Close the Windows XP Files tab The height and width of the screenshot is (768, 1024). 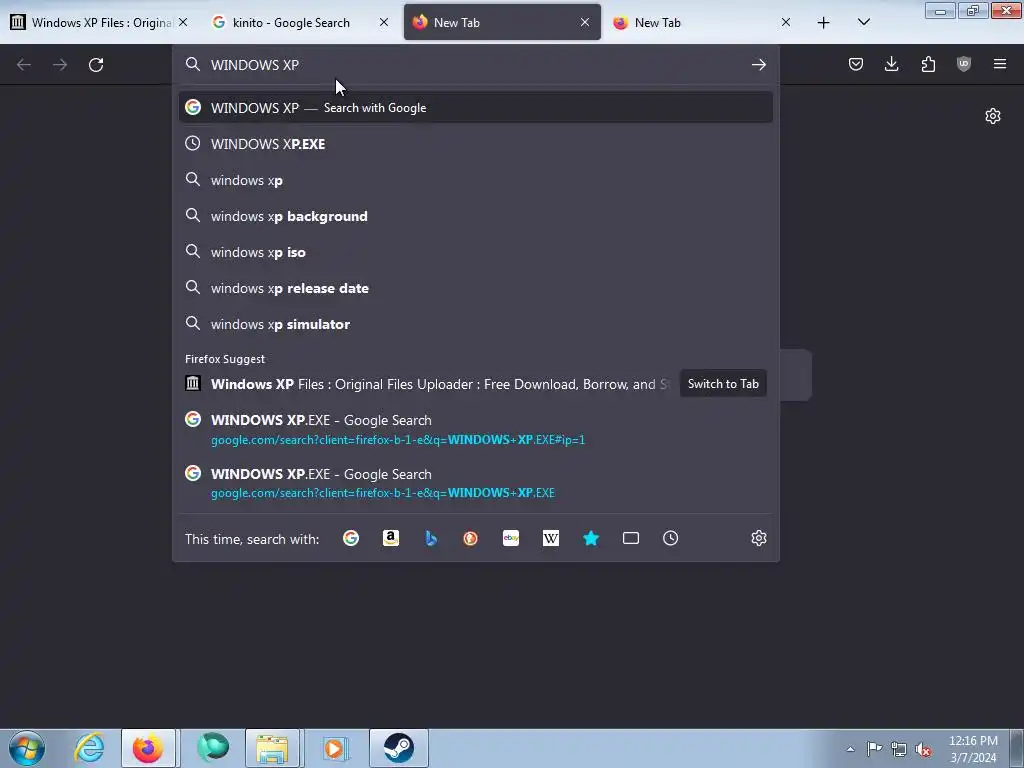[x=184, y=23]
